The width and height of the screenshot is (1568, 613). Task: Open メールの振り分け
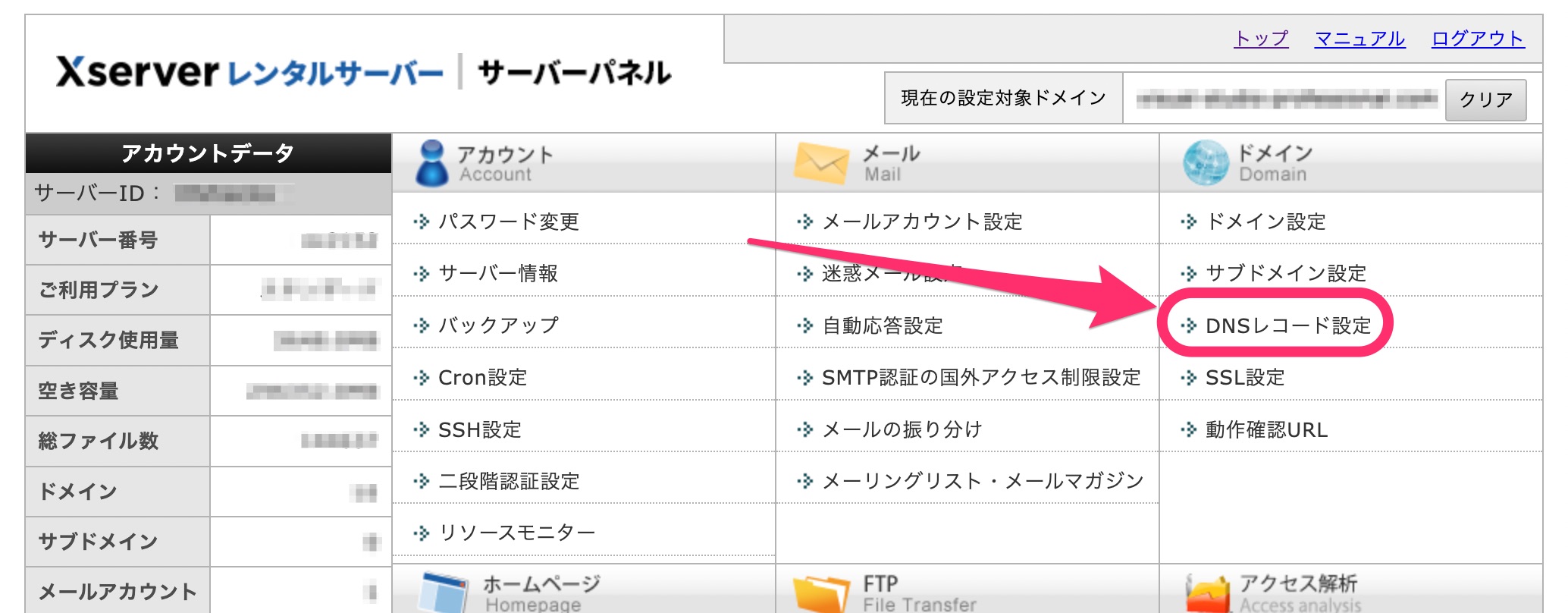click(x=902, y=429)
